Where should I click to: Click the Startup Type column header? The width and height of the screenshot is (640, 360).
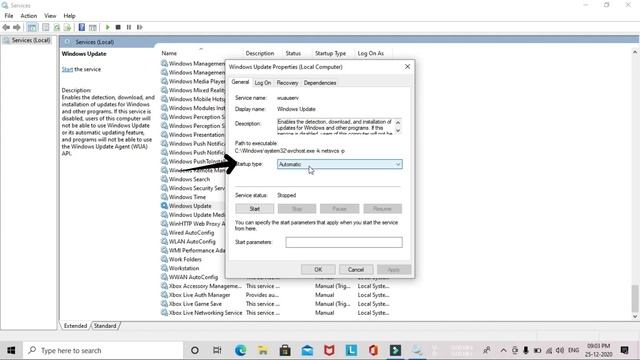pos(330,53)
